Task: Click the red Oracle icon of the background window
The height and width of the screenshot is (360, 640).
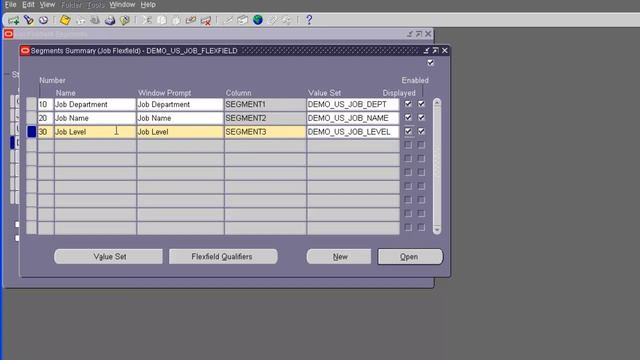Action: pos(9,34)
